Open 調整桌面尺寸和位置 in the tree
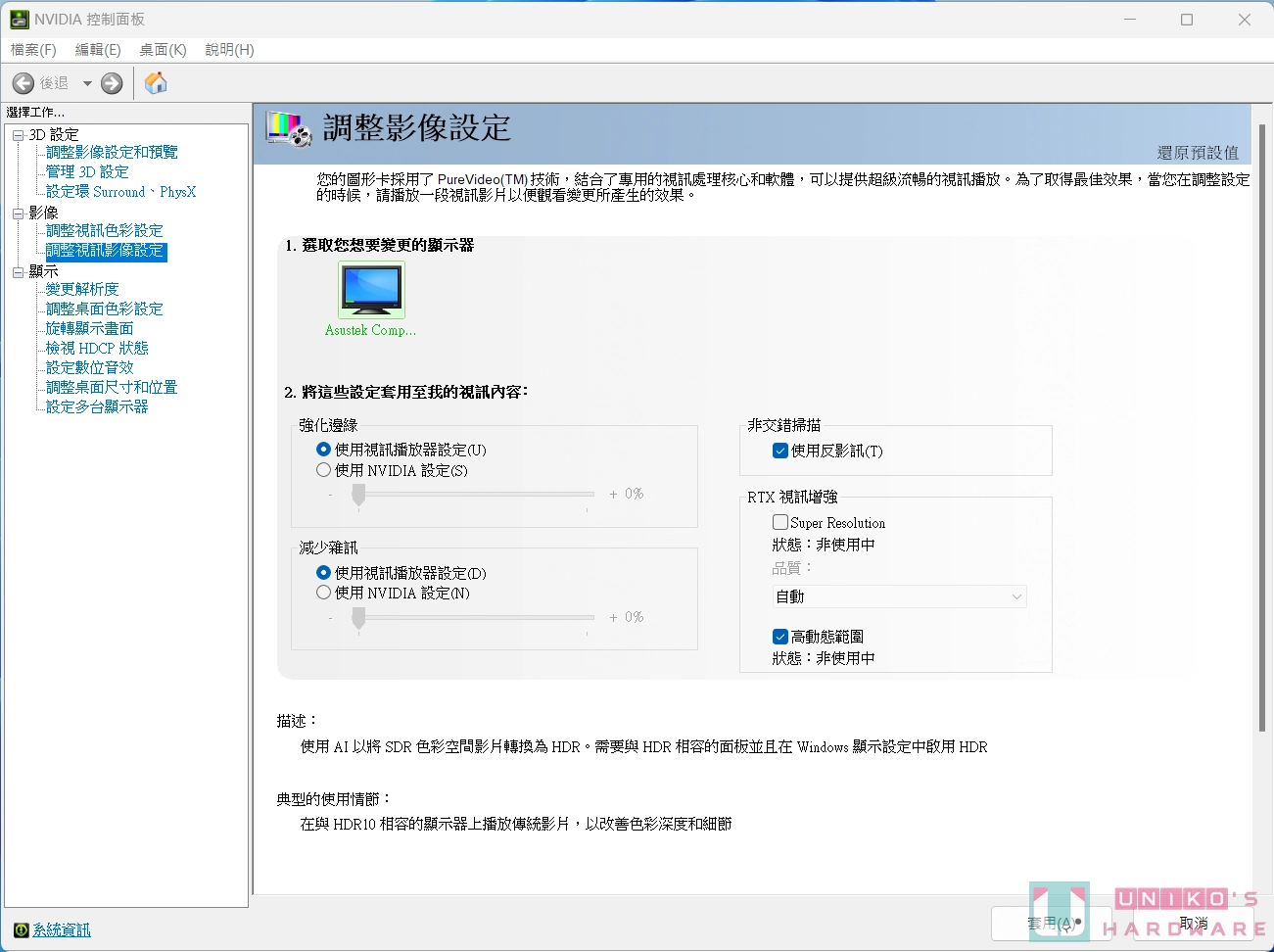 [112, 388]
